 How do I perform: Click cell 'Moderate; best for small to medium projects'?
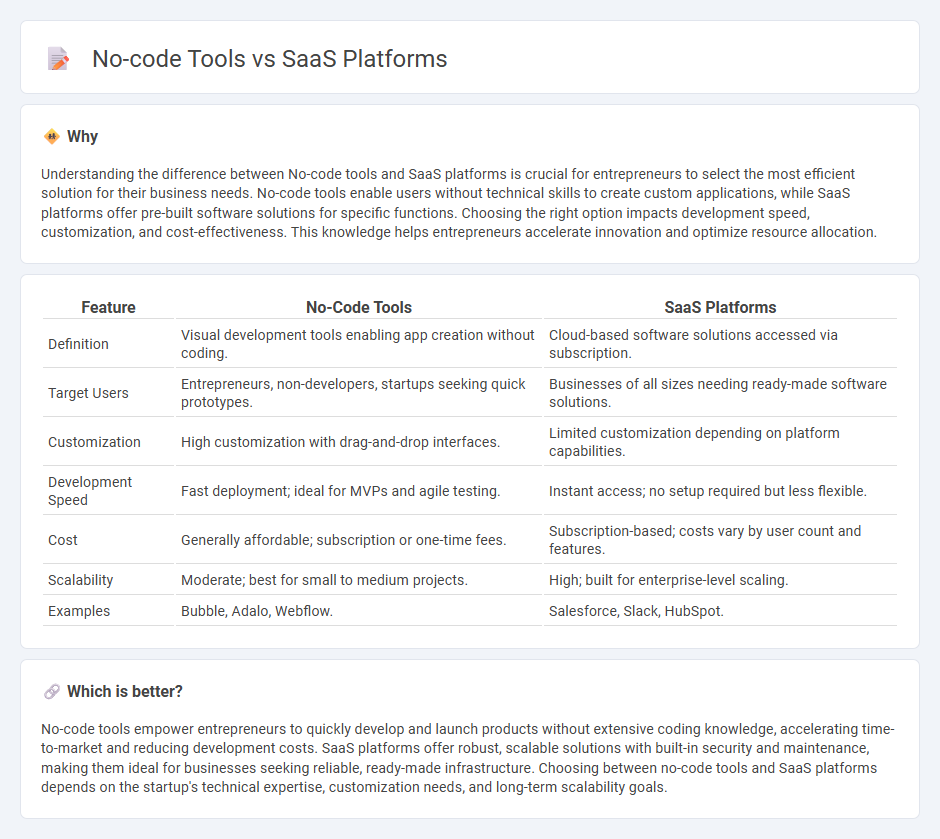coord(358,580)
